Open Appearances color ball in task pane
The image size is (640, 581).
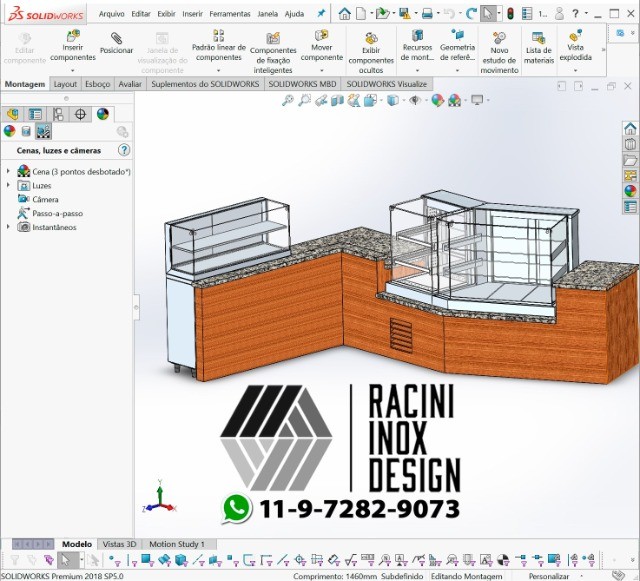[630, 191]
